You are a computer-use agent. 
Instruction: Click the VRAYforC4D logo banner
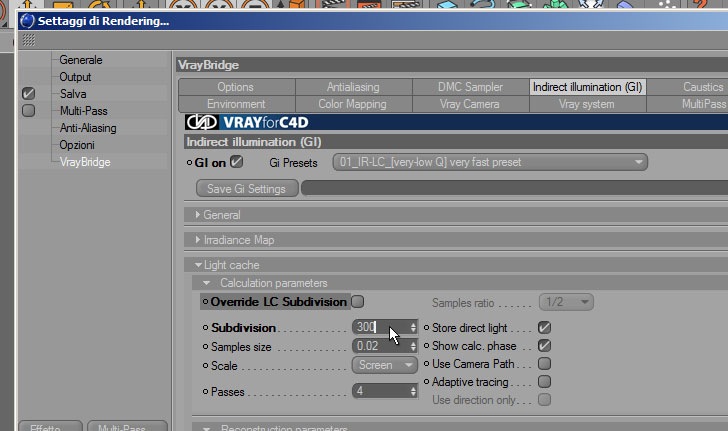pos(456,122)
